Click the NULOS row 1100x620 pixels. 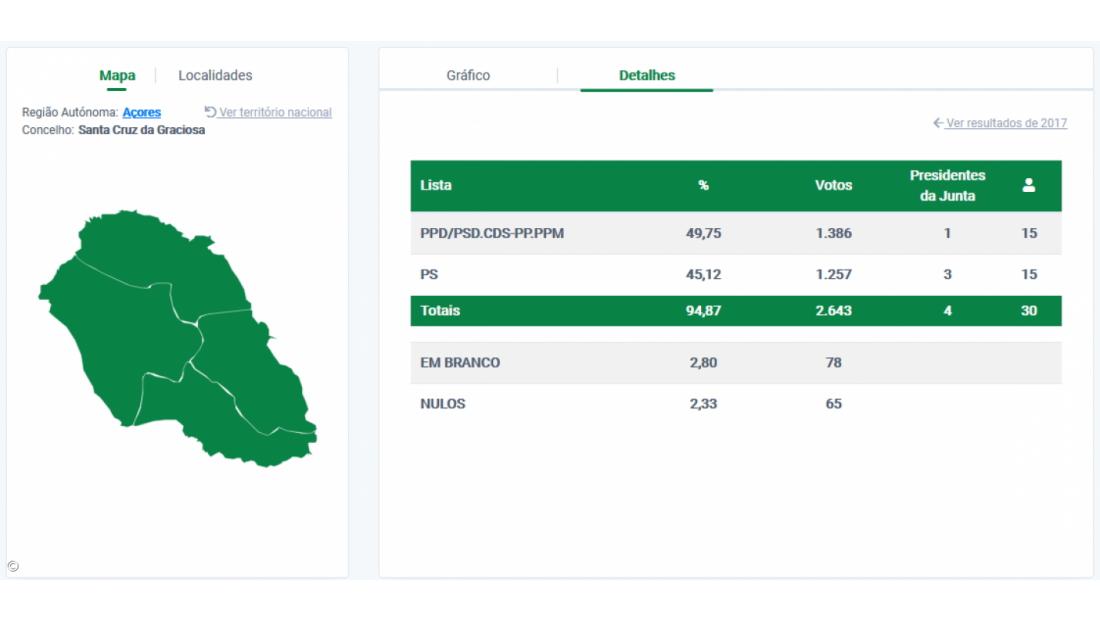735,404
